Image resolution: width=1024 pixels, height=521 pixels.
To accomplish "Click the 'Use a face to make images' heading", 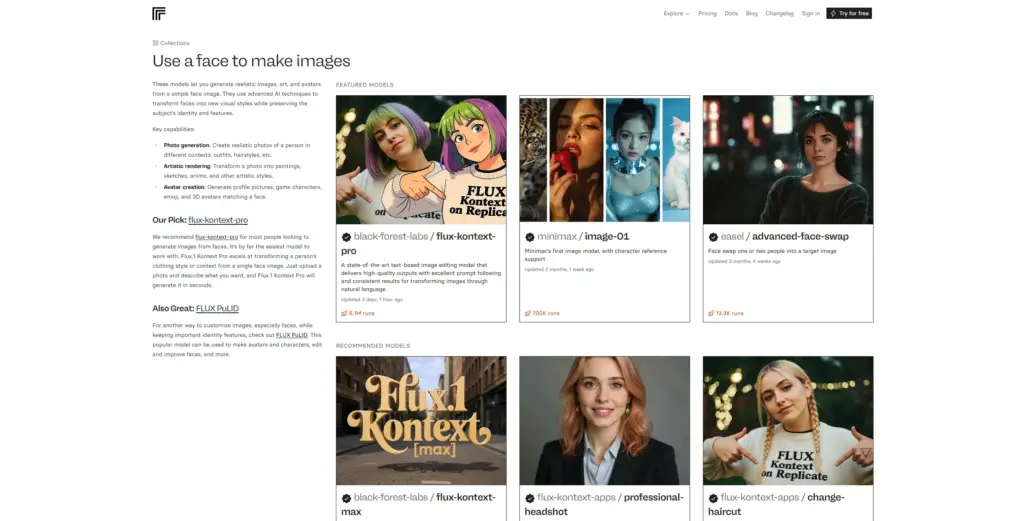I will point(251,61).
